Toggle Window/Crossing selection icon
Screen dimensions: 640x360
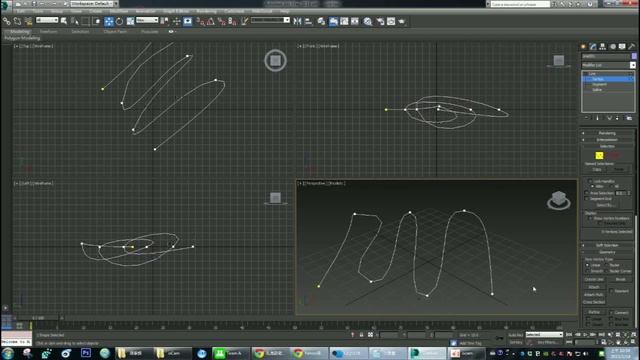[x=97, y=21]
